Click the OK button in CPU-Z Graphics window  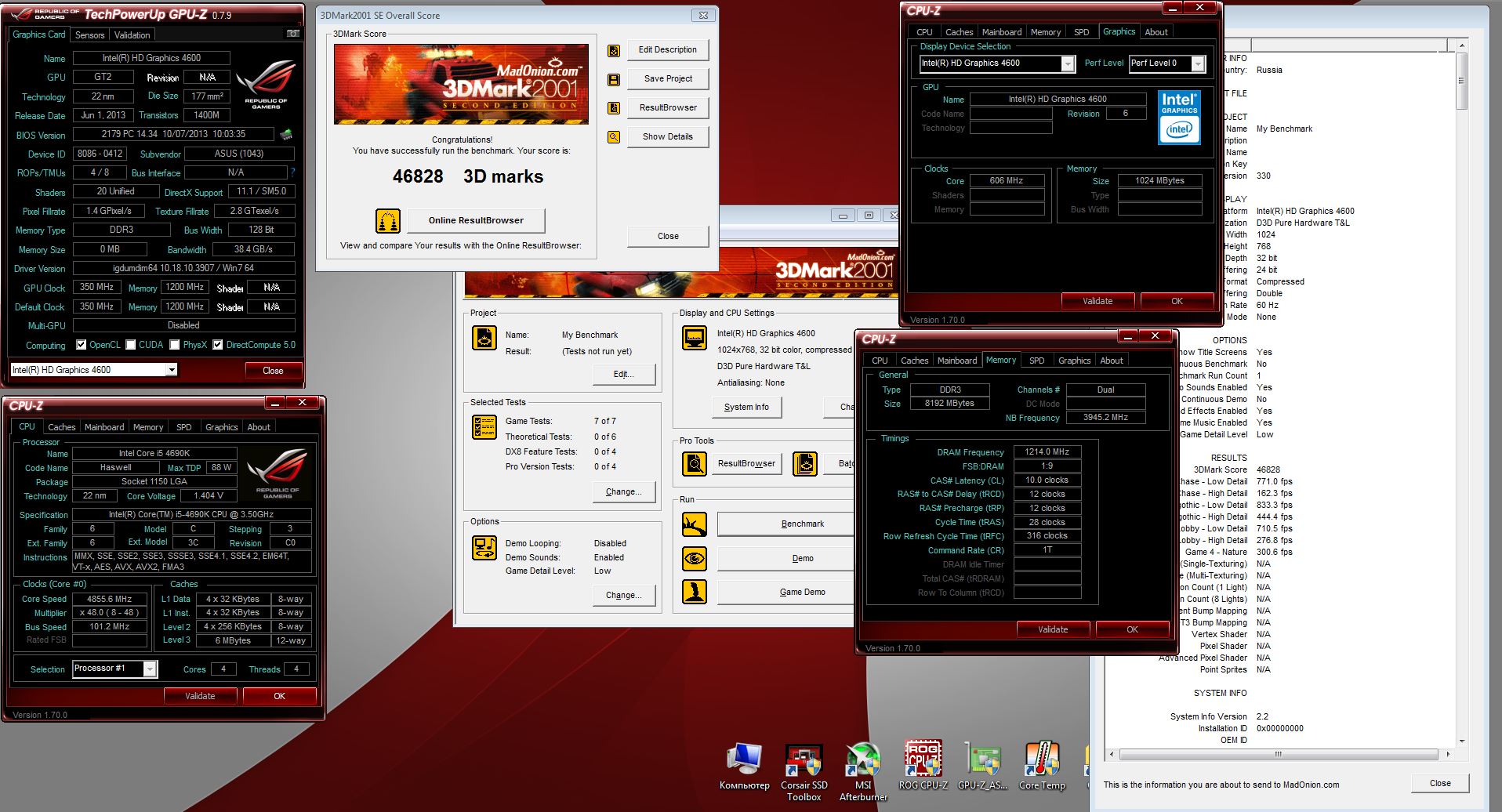[x=1177, y=301]
